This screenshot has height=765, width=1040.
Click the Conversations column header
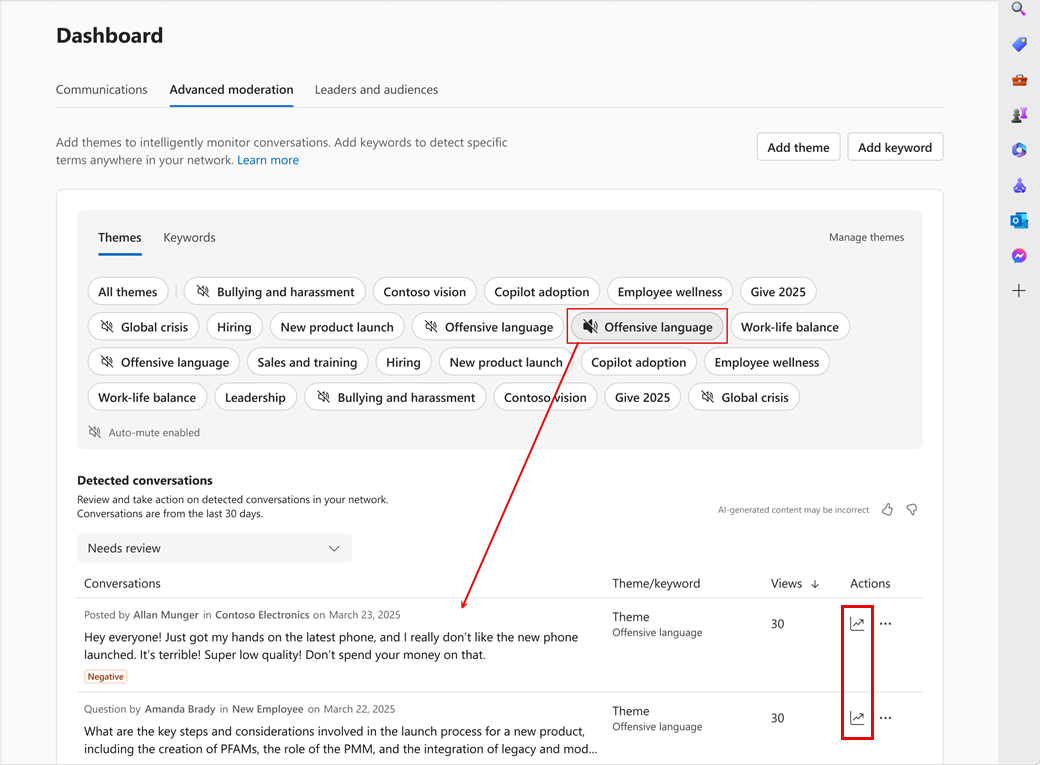(122, 584)
